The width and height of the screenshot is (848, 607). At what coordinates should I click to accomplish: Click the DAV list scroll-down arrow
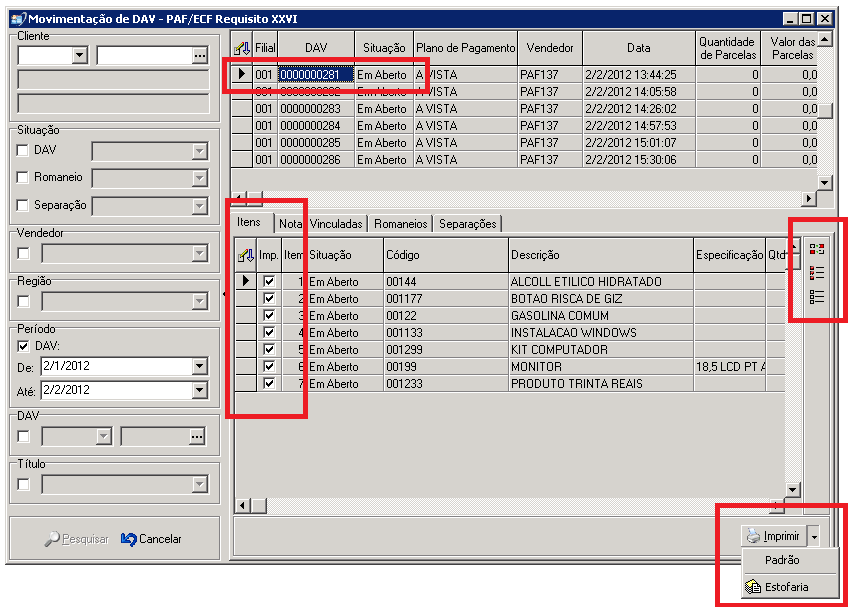[x=824, y=182]
